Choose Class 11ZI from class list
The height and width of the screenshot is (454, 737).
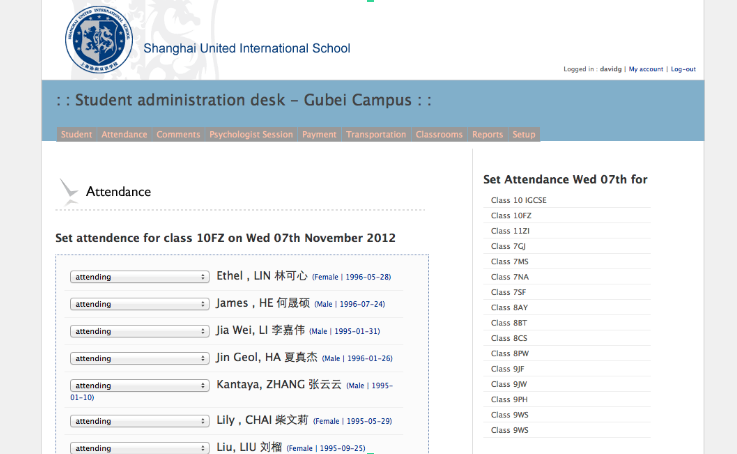tap(510, 231)
